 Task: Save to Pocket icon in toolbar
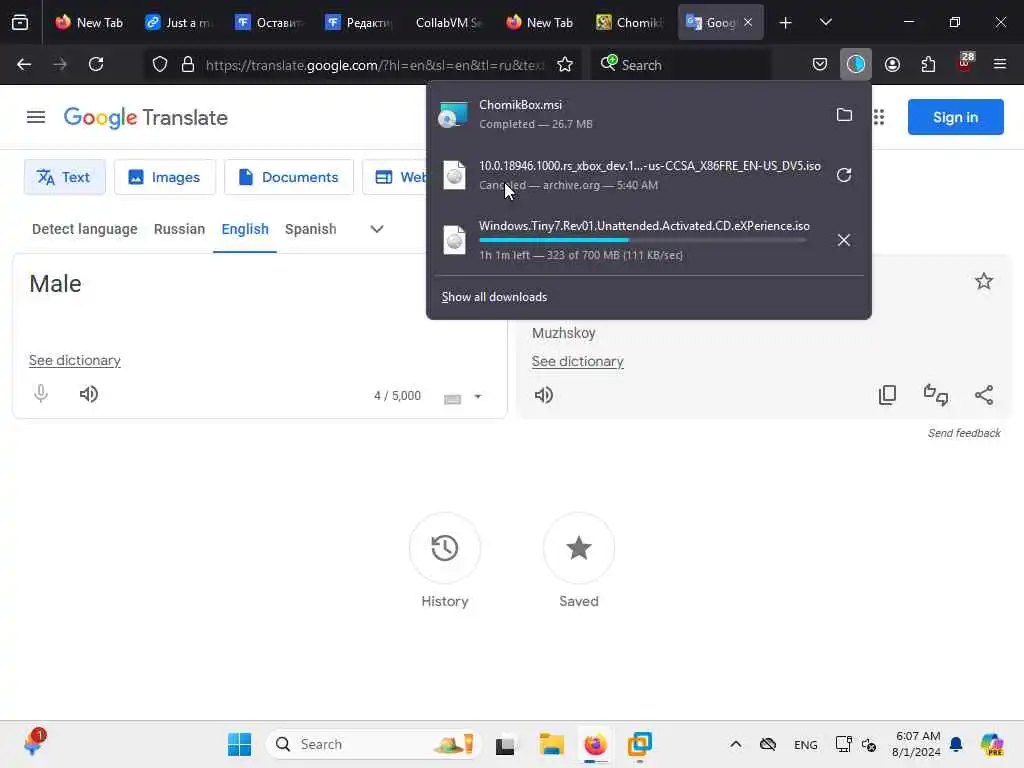tap(820, 64)
